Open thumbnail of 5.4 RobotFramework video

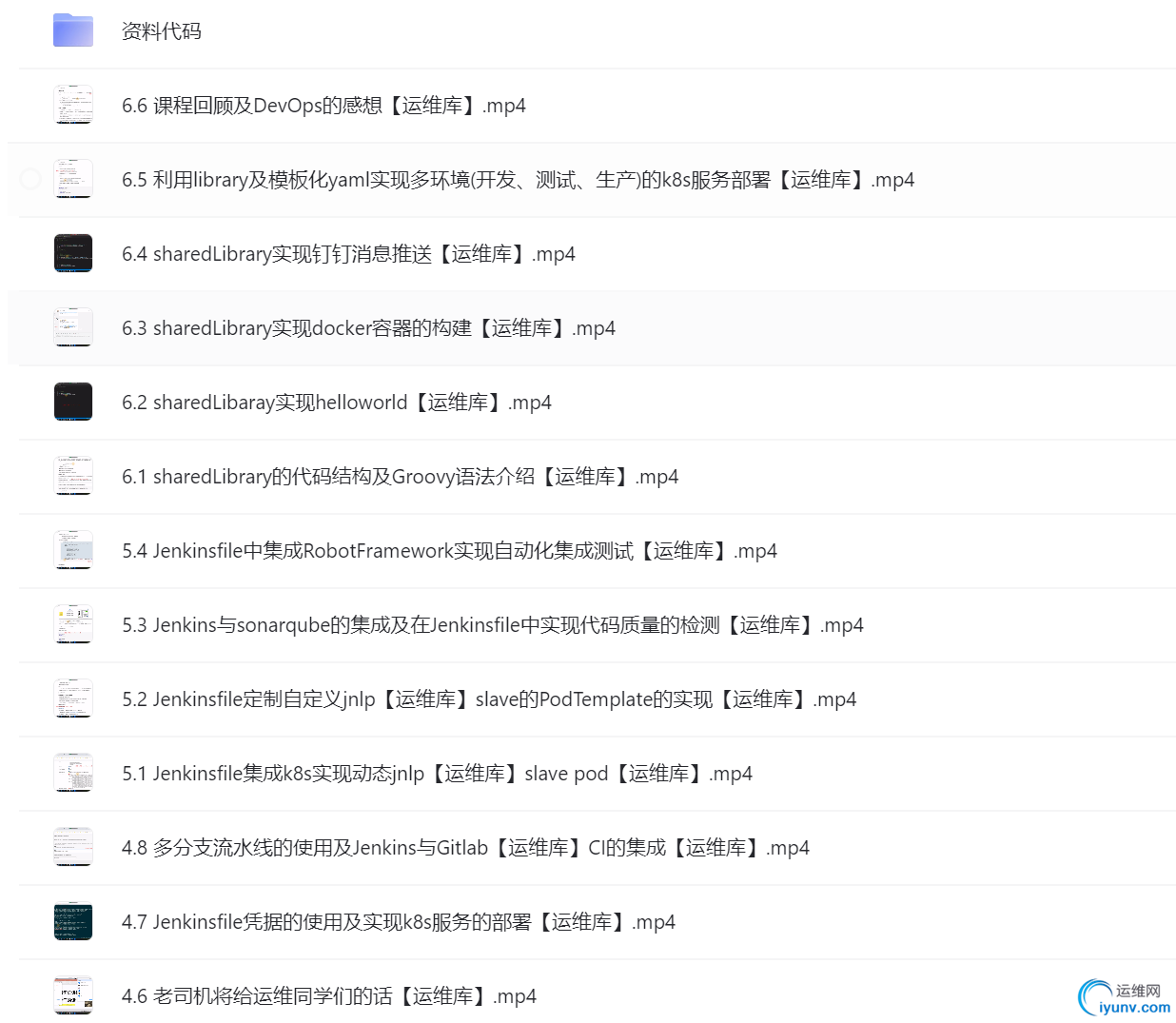[x=73, y=550]
